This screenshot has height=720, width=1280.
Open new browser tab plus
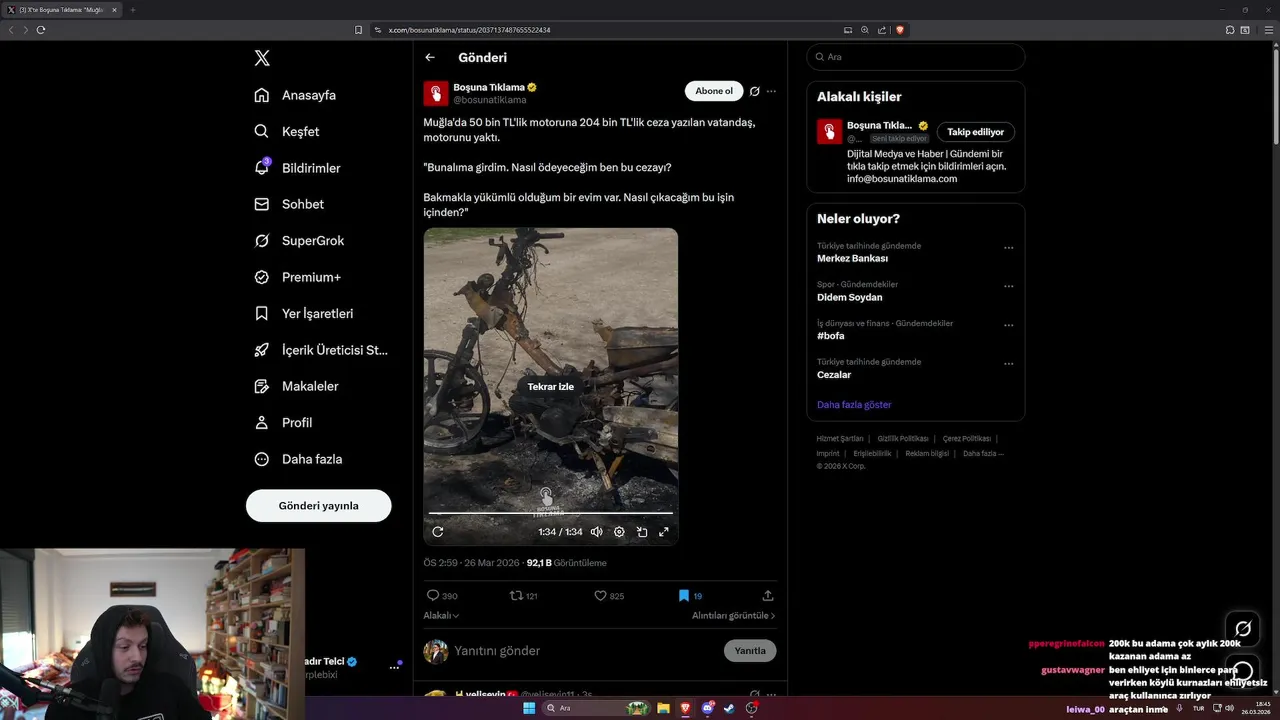[x=132, y=10]
